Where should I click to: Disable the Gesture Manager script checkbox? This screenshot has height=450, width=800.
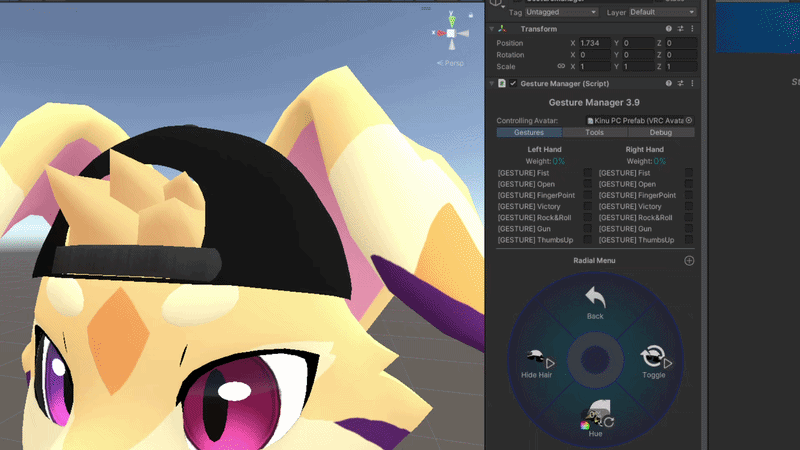[x=513, y=83]
